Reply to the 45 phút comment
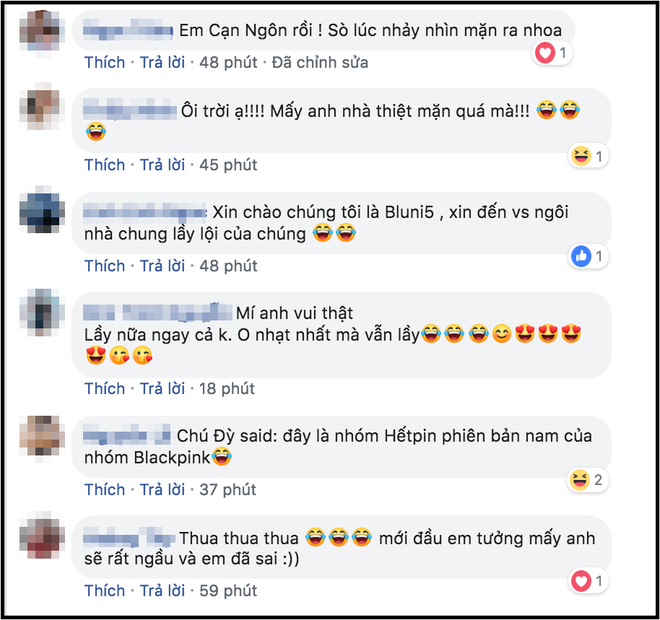 (162, 165)
